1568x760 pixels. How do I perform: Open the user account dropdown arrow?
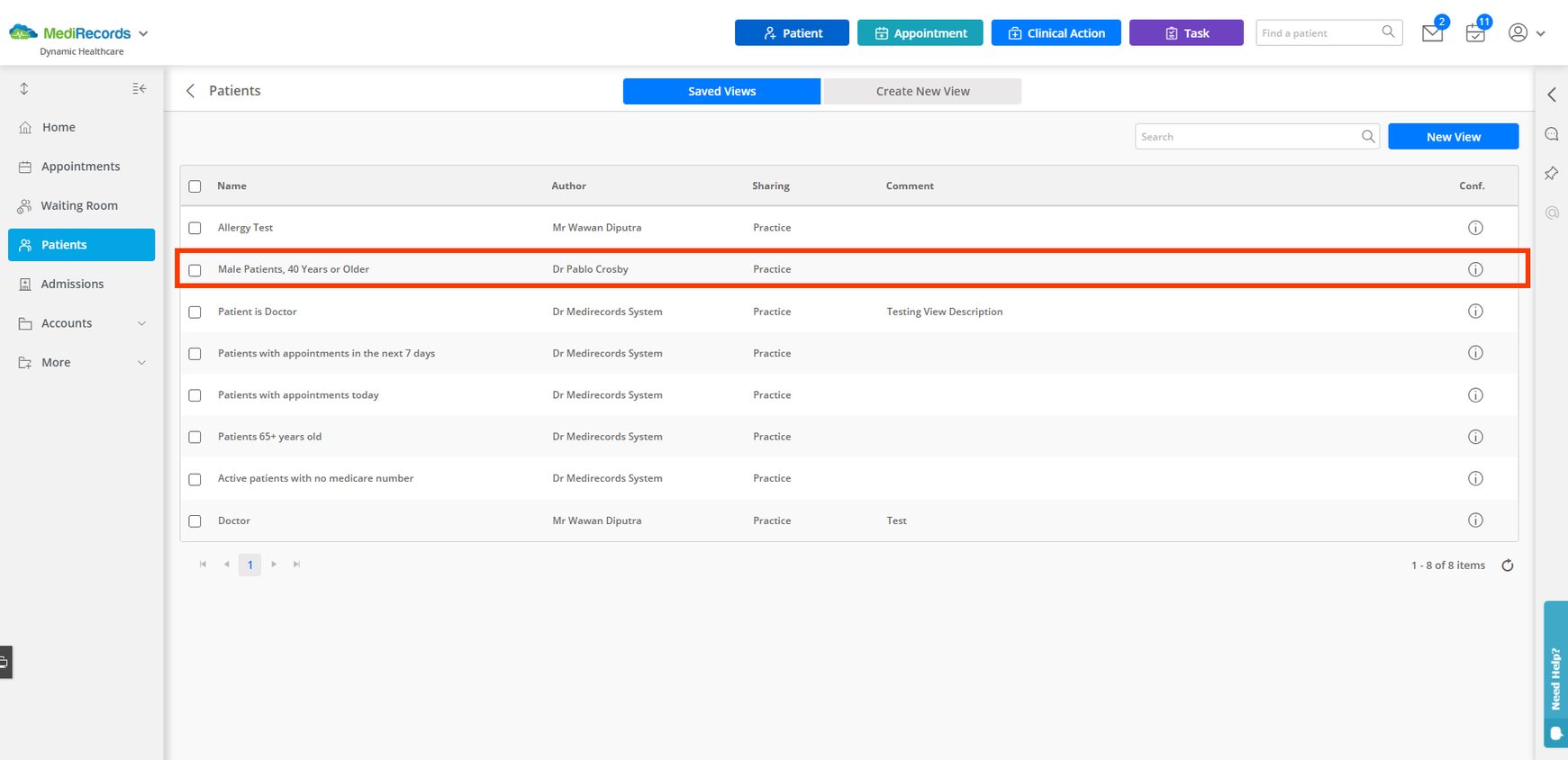(1541, 33)
